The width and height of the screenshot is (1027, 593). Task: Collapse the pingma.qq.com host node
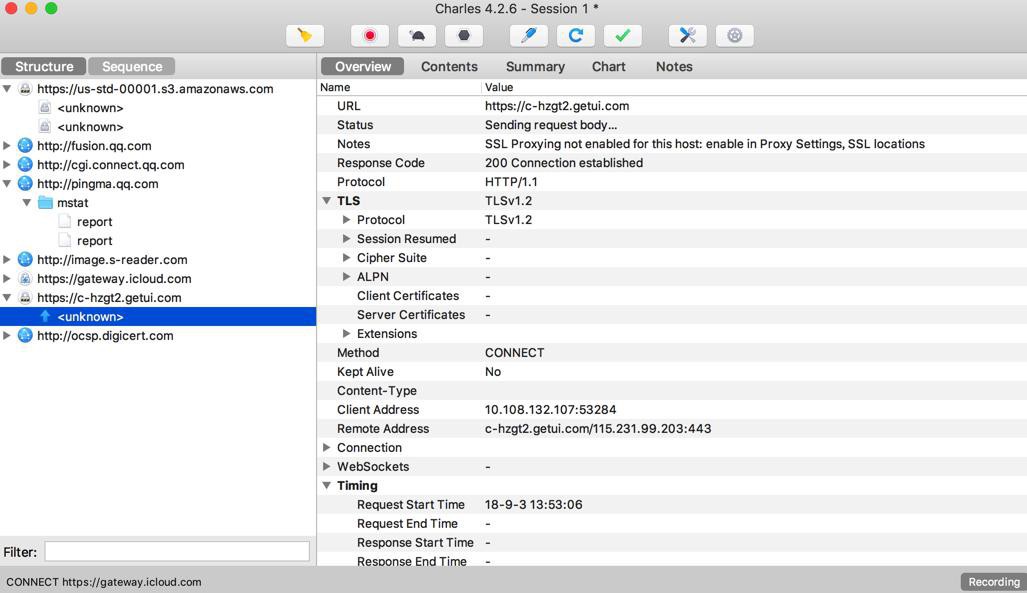coord(7,183)
